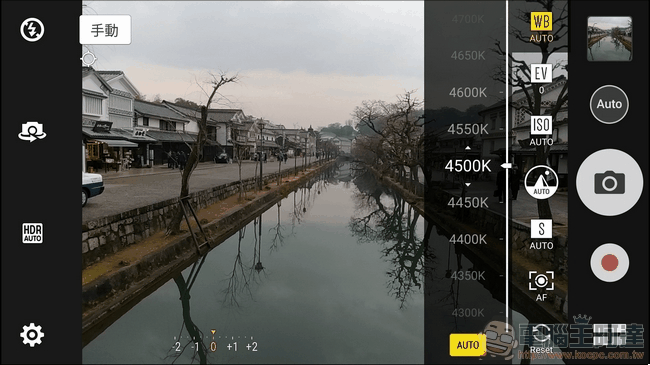Viewport: 650px width, 365px height.
Task: Select the current 4500K value
Action: tap(468, 166)
